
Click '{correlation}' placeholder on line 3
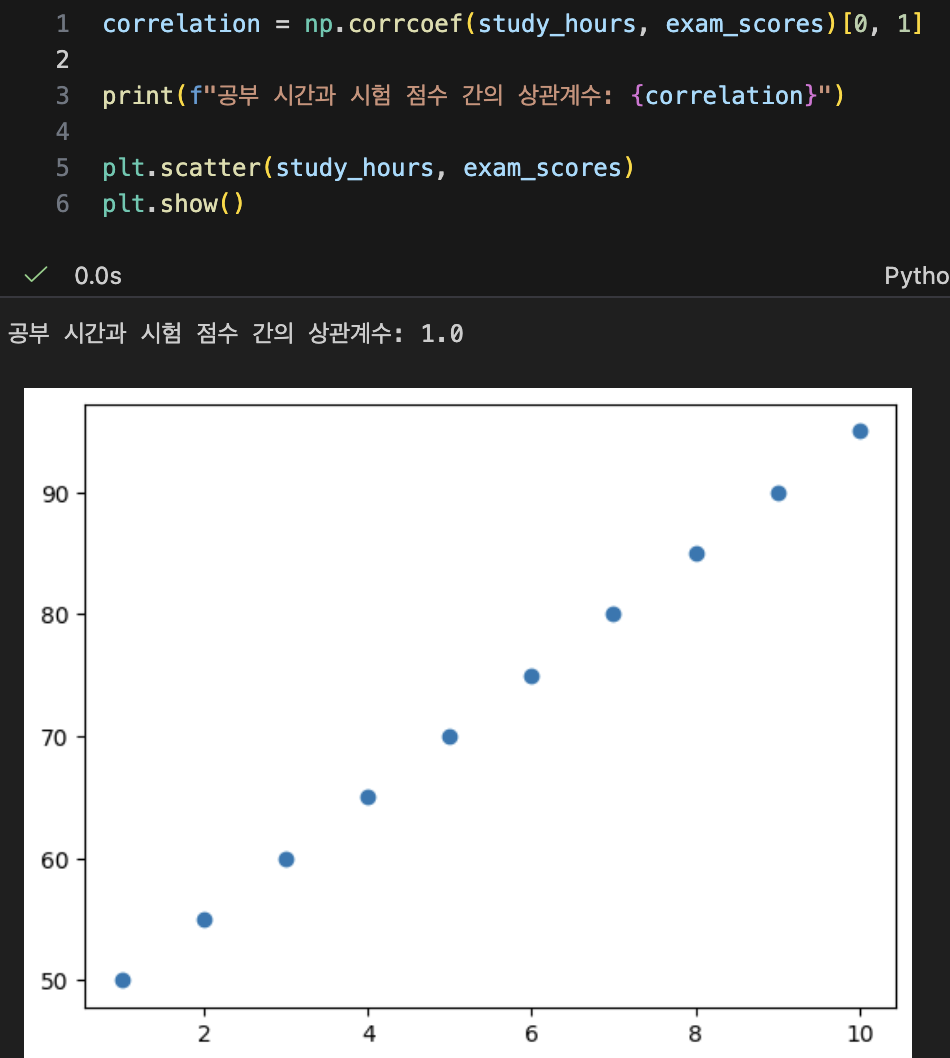(x=724, y=96)
